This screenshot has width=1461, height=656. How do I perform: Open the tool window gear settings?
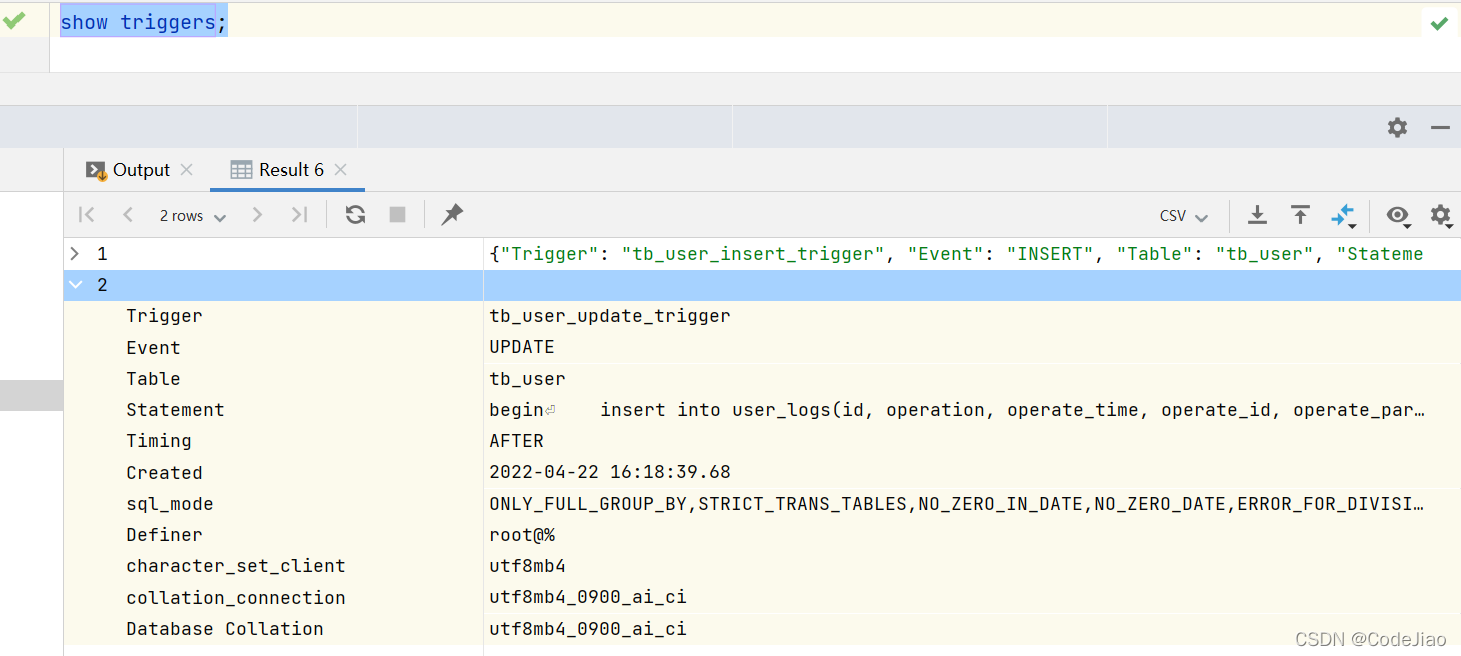click(1397, 128)
